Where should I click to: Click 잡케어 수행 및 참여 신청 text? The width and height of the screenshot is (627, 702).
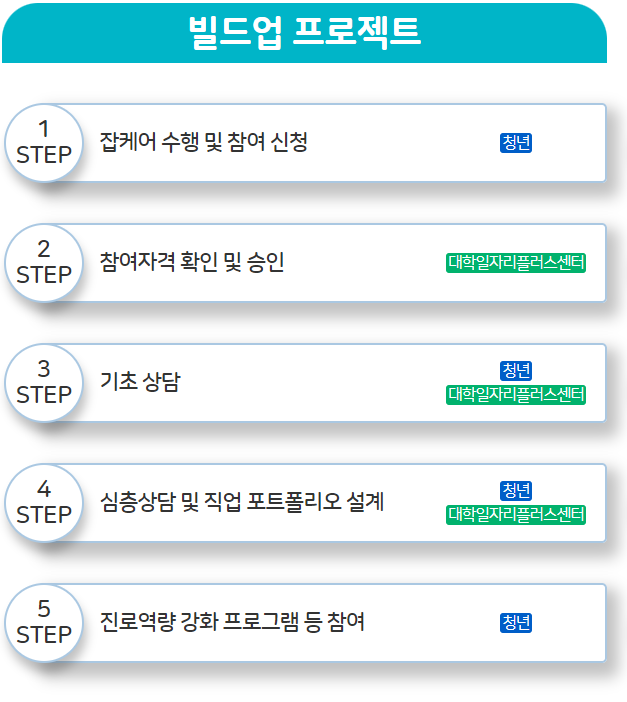point(203,142)
